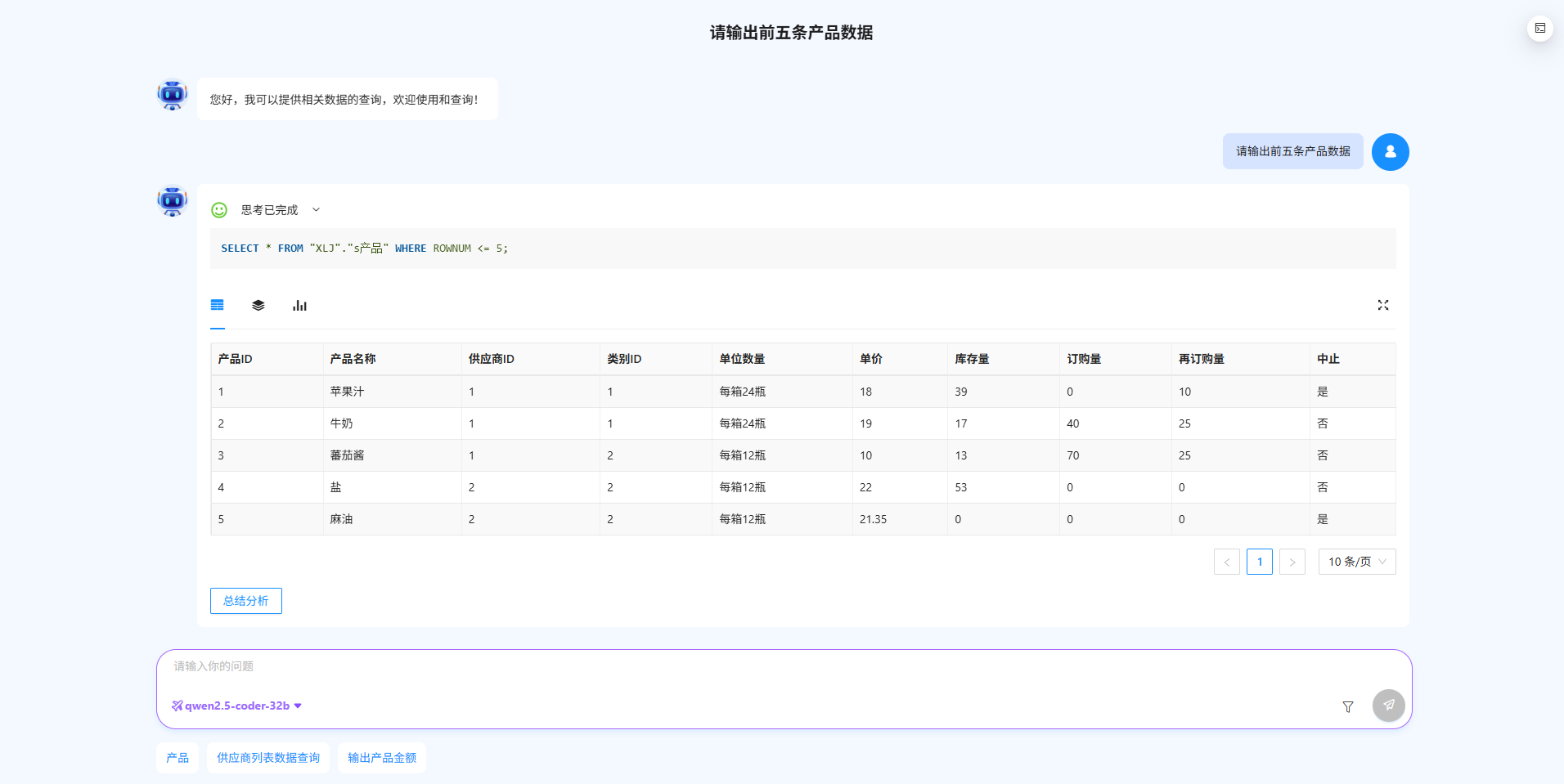Go to pagination page 1

point(1259,562)
